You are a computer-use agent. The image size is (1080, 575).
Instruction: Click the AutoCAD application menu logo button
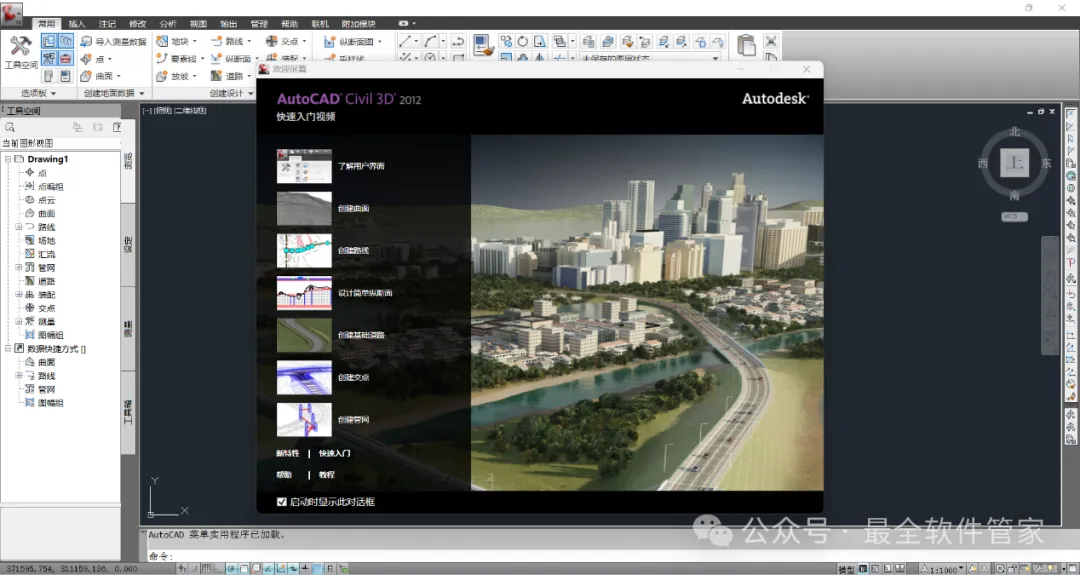12,12
